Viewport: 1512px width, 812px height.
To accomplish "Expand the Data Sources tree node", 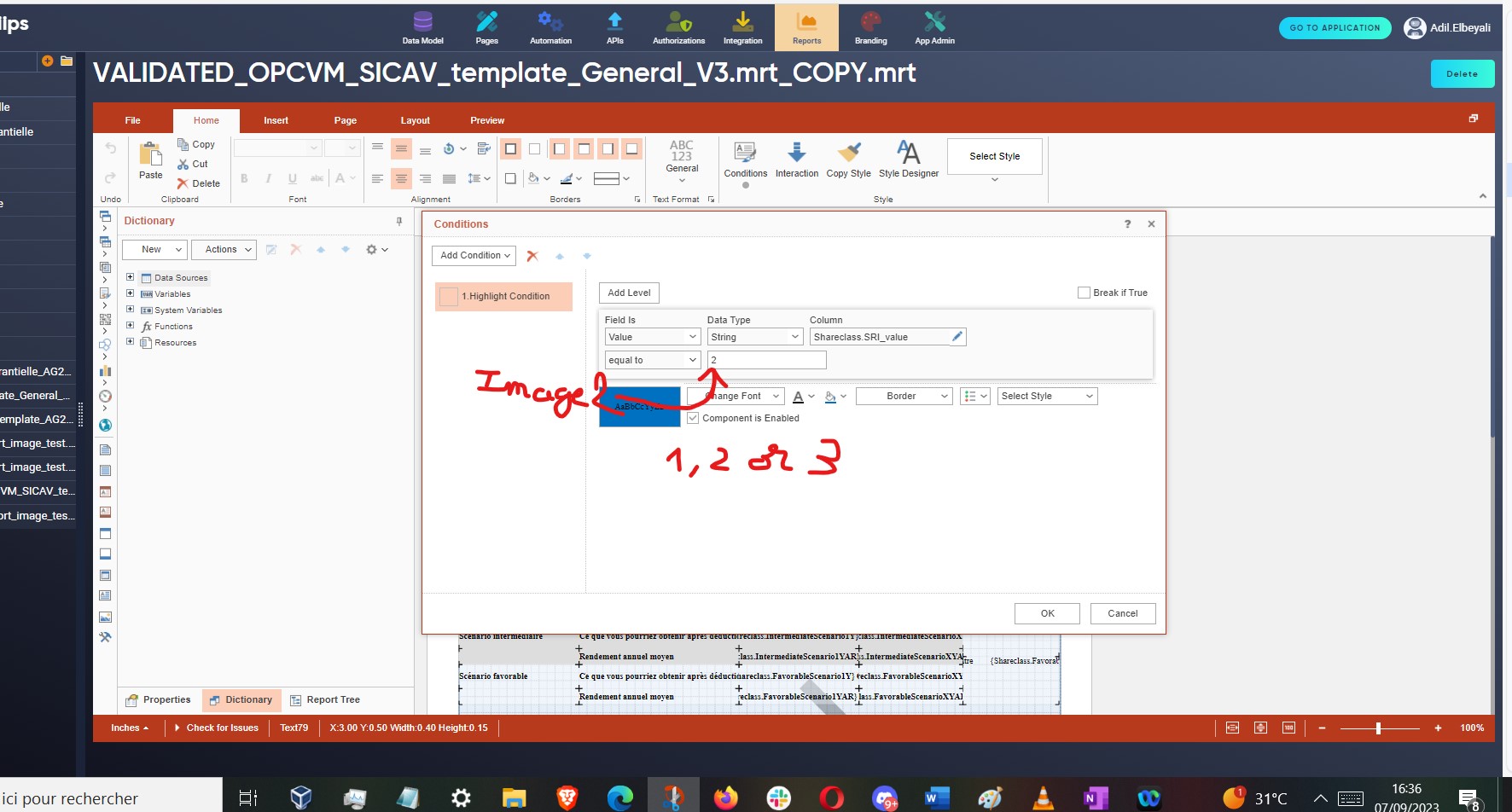I will (x=130, y=277).
